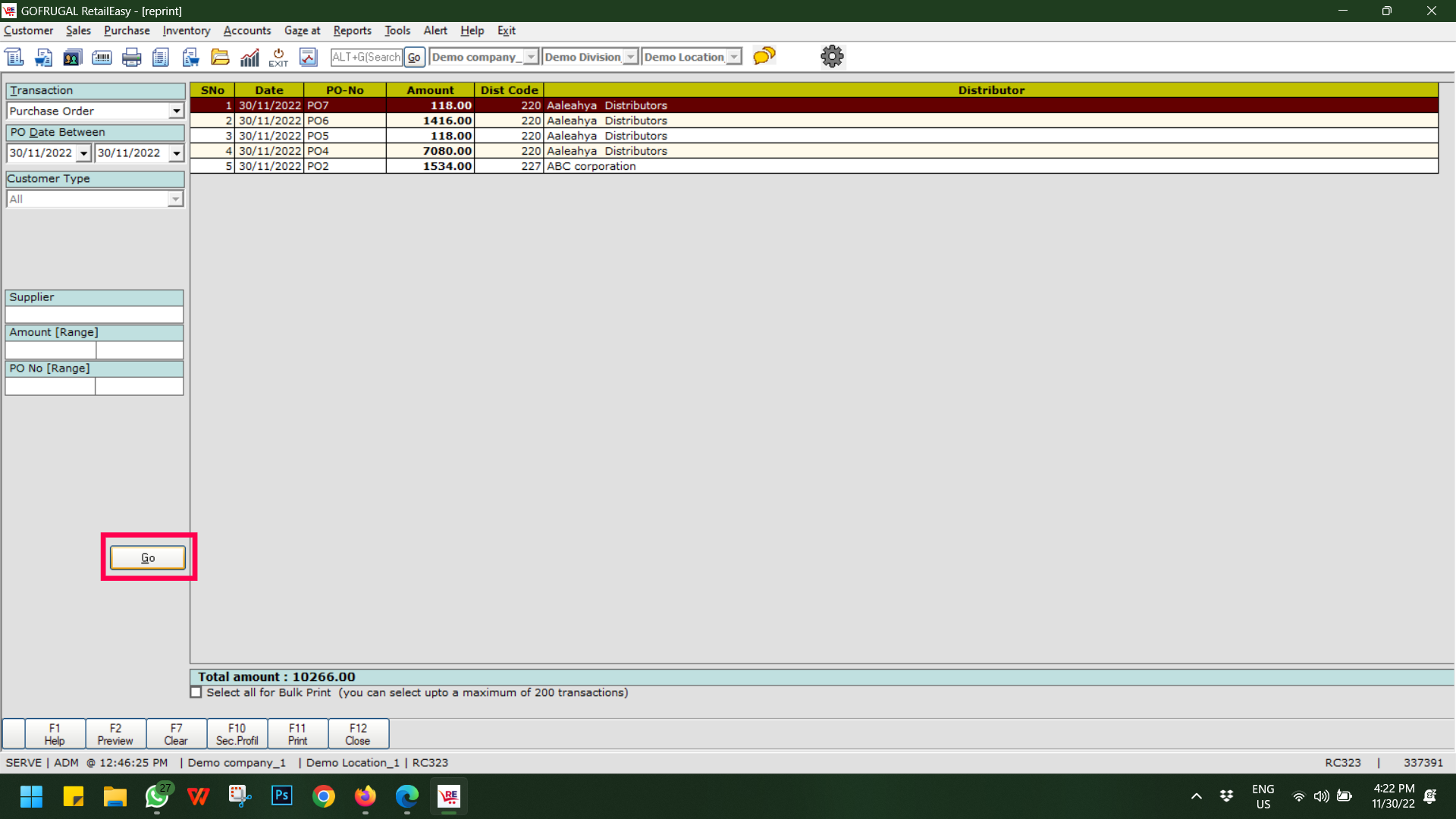
Task: Click the bar chart growth icon
Action: click(249, 57)
